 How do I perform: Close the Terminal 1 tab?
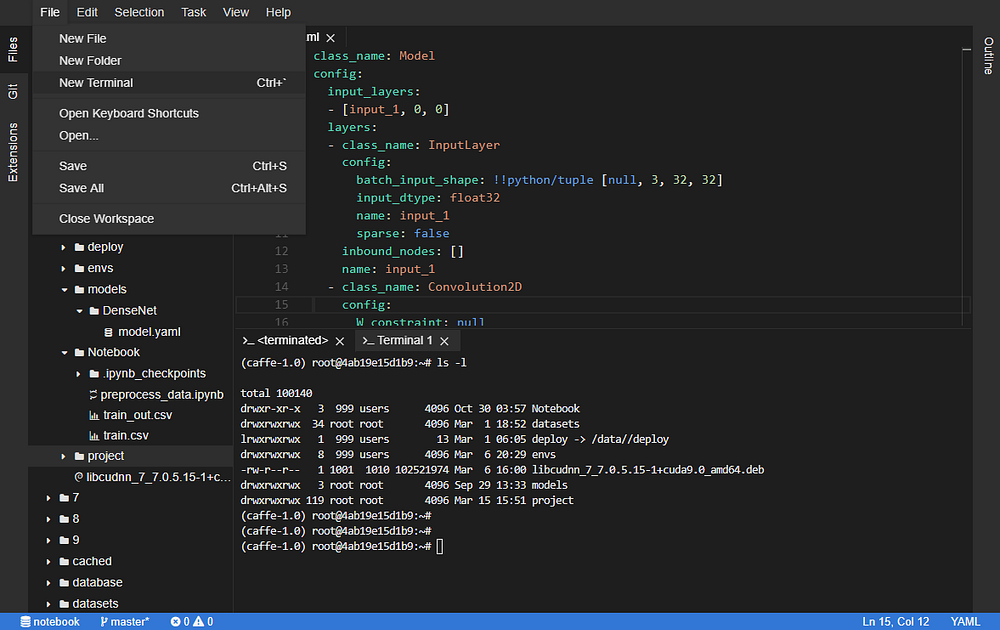pos(445,341)
